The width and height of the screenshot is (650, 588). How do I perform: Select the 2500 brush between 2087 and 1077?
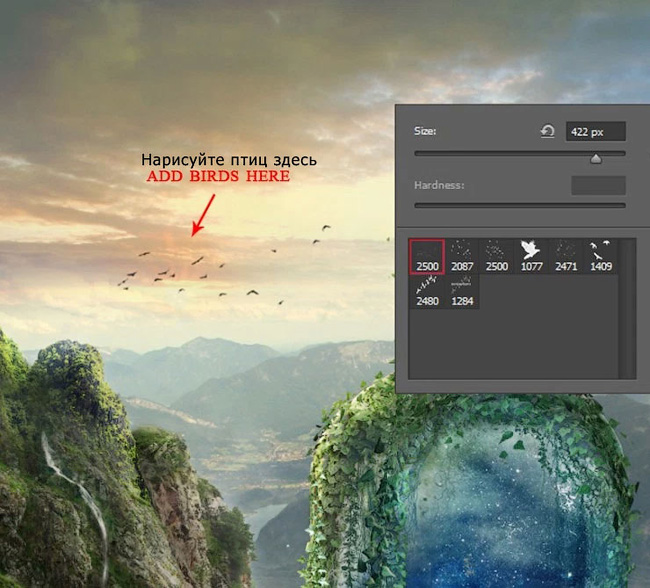coord(497,256)
